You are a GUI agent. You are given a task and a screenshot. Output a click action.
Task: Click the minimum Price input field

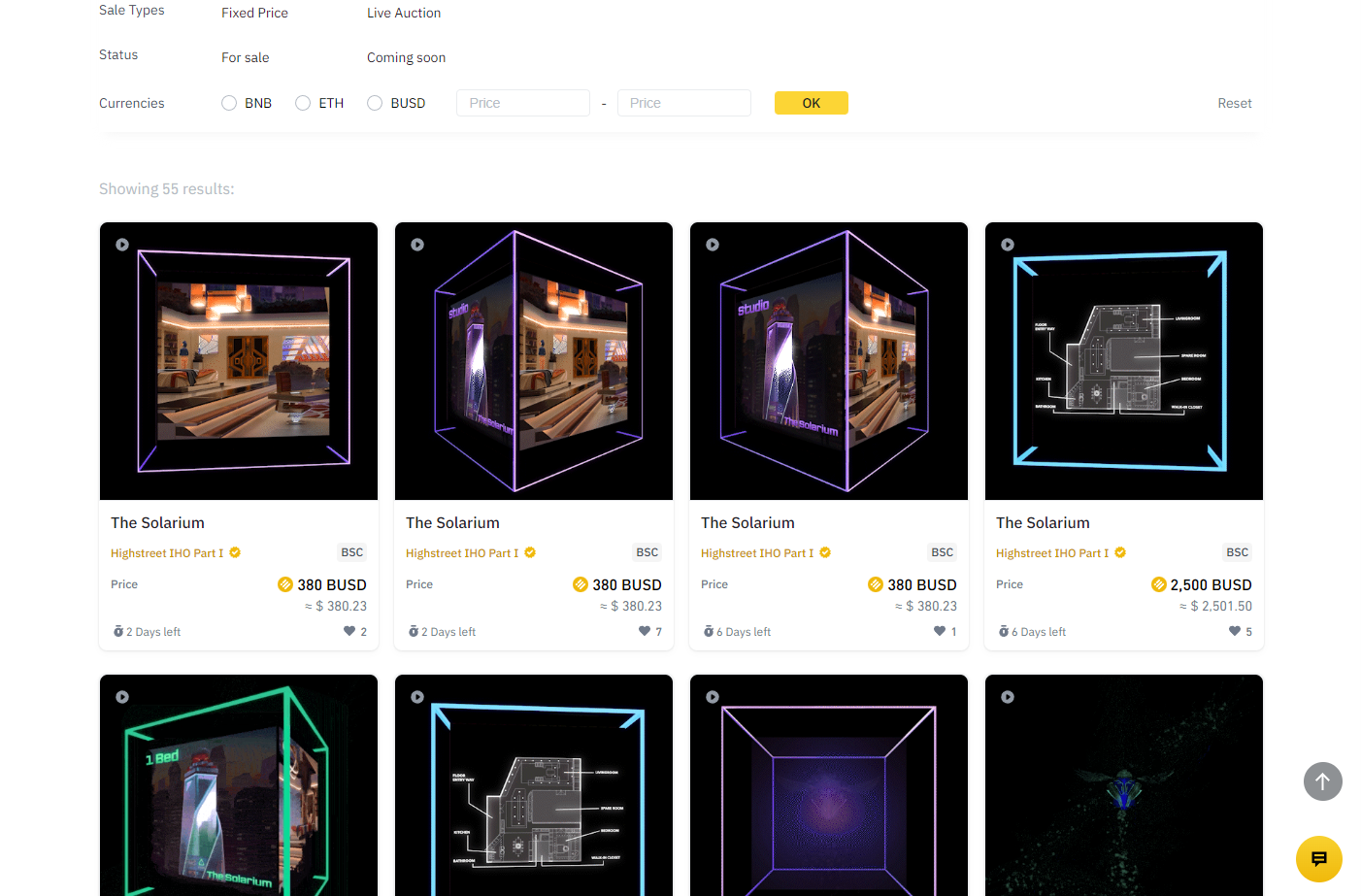[x=523, y=103]
